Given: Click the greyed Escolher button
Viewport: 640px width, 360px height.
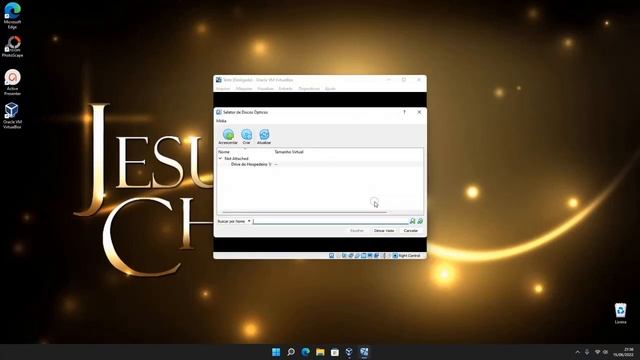Looking at the screenshot, I should (x=357, y=231).
